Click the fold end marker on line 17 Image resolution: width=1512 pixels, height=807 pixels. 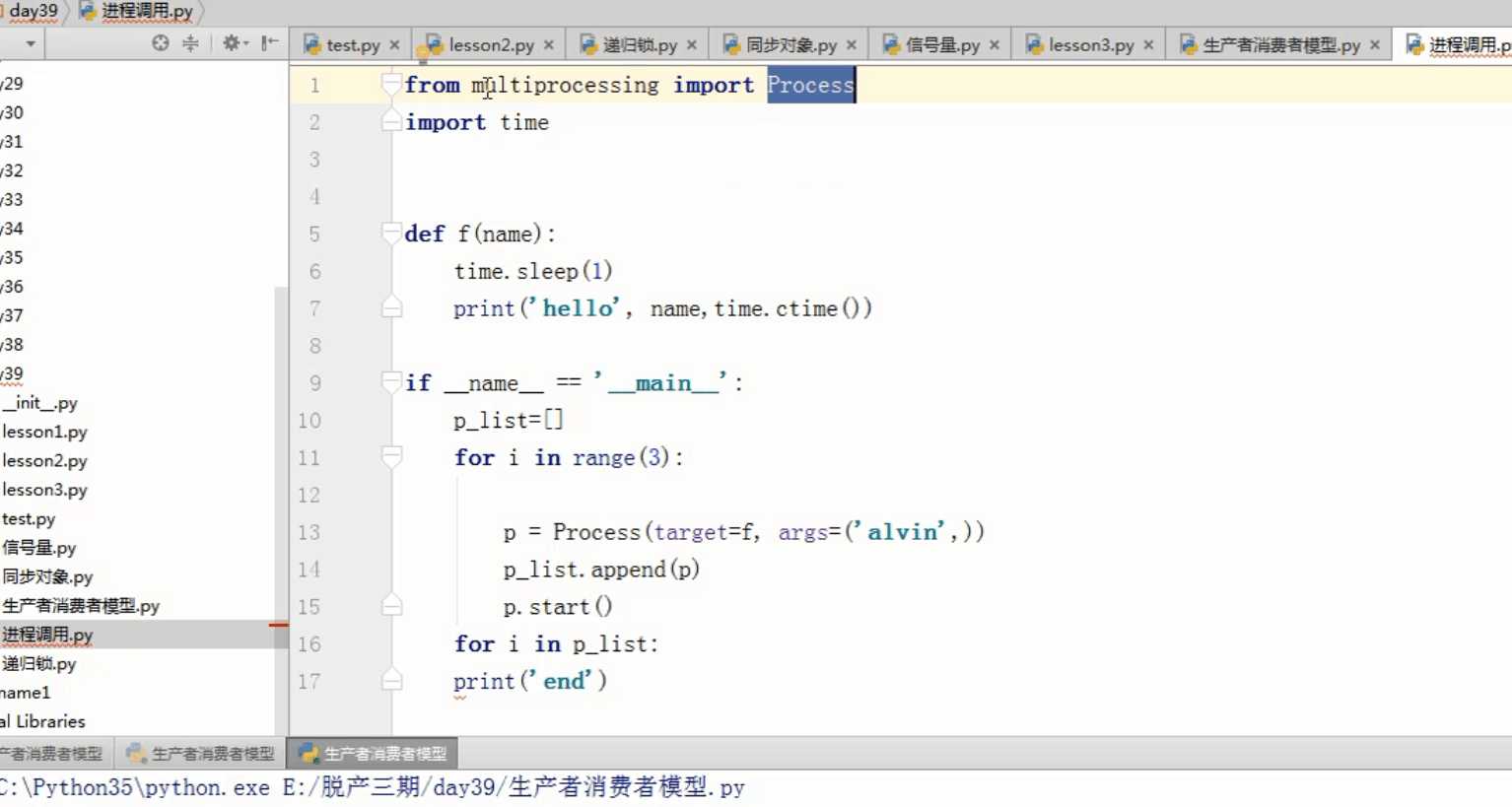point(391,680)
